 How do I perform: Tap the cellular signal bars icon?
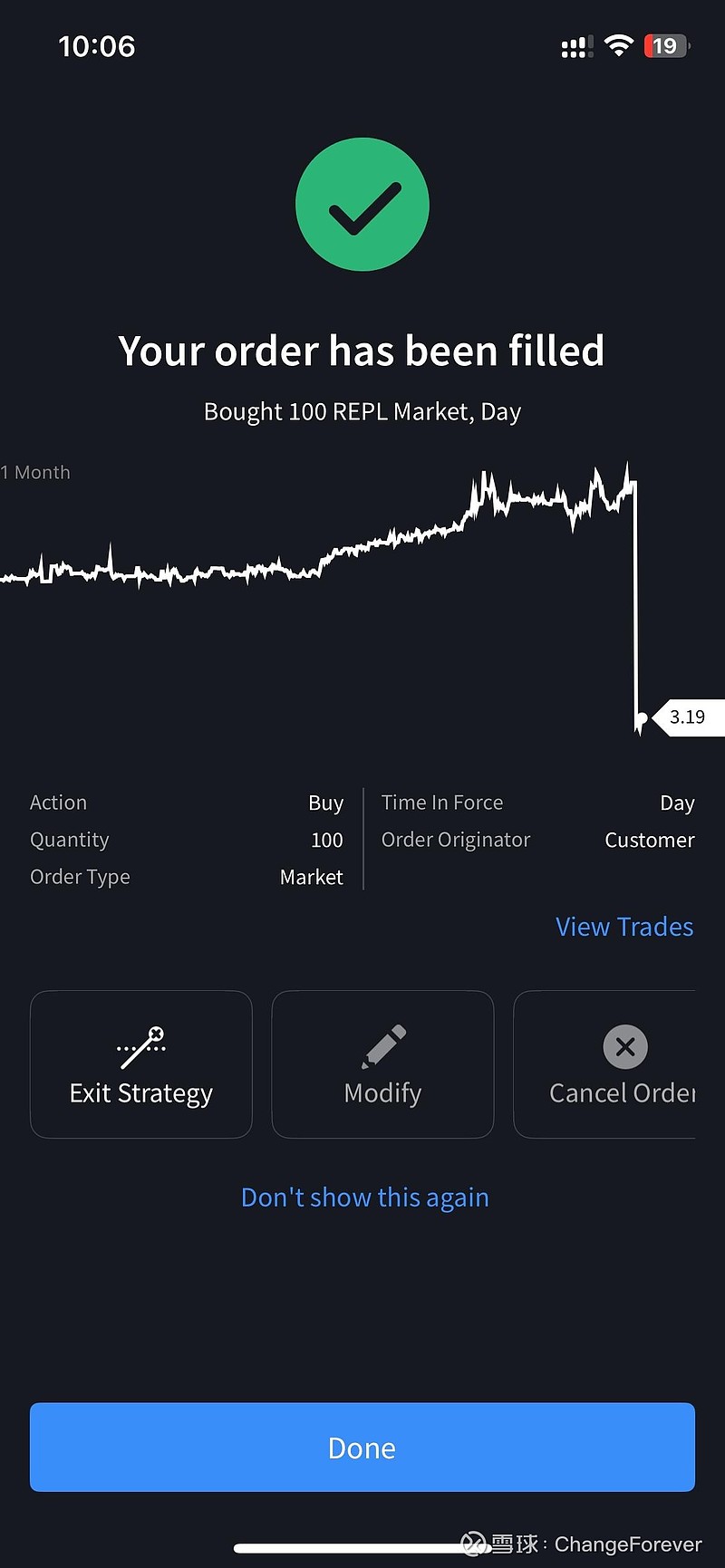576,46
